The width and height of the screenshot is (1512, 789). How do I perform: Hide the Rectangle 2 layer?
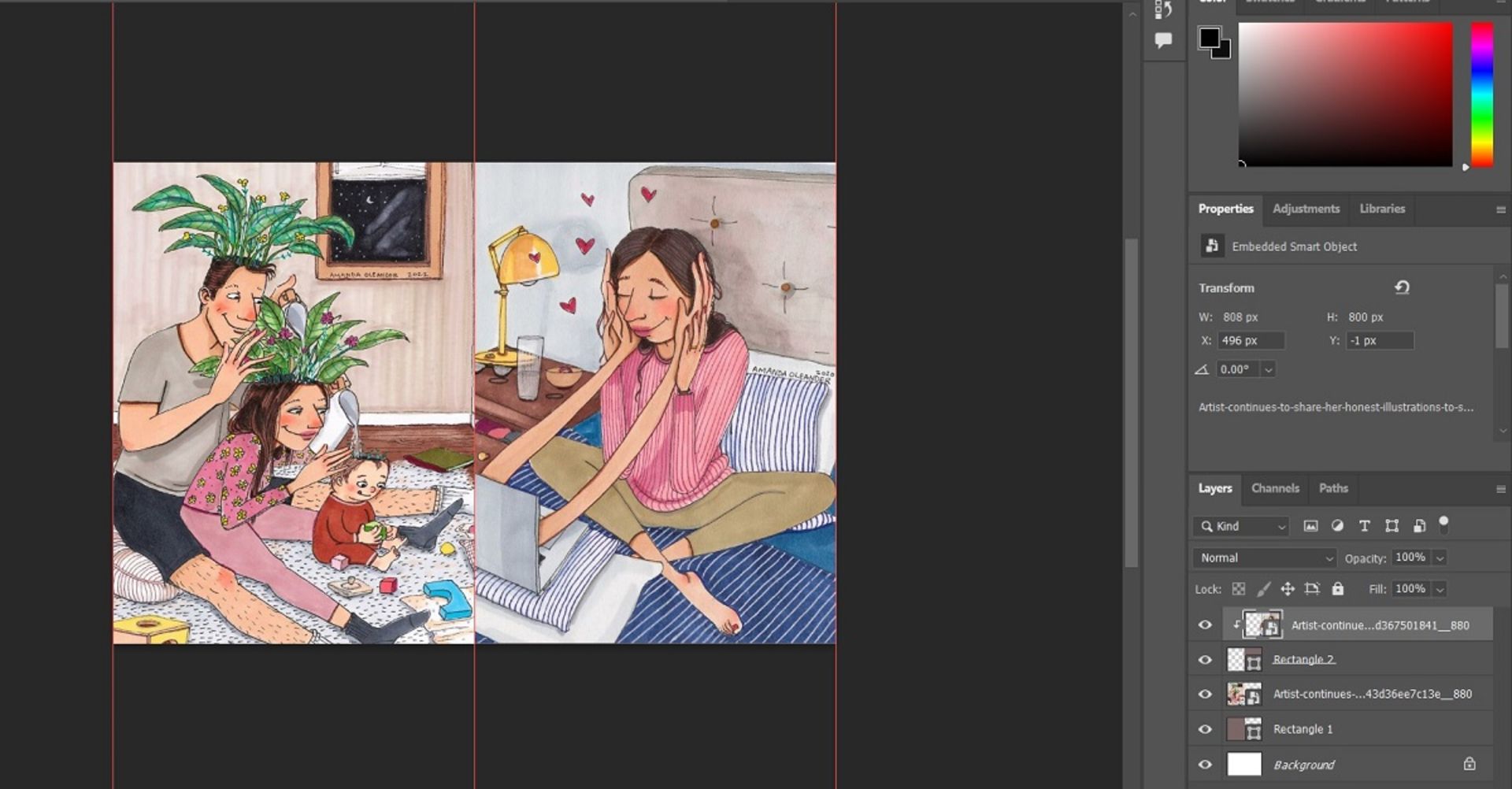coord(1205,660)
